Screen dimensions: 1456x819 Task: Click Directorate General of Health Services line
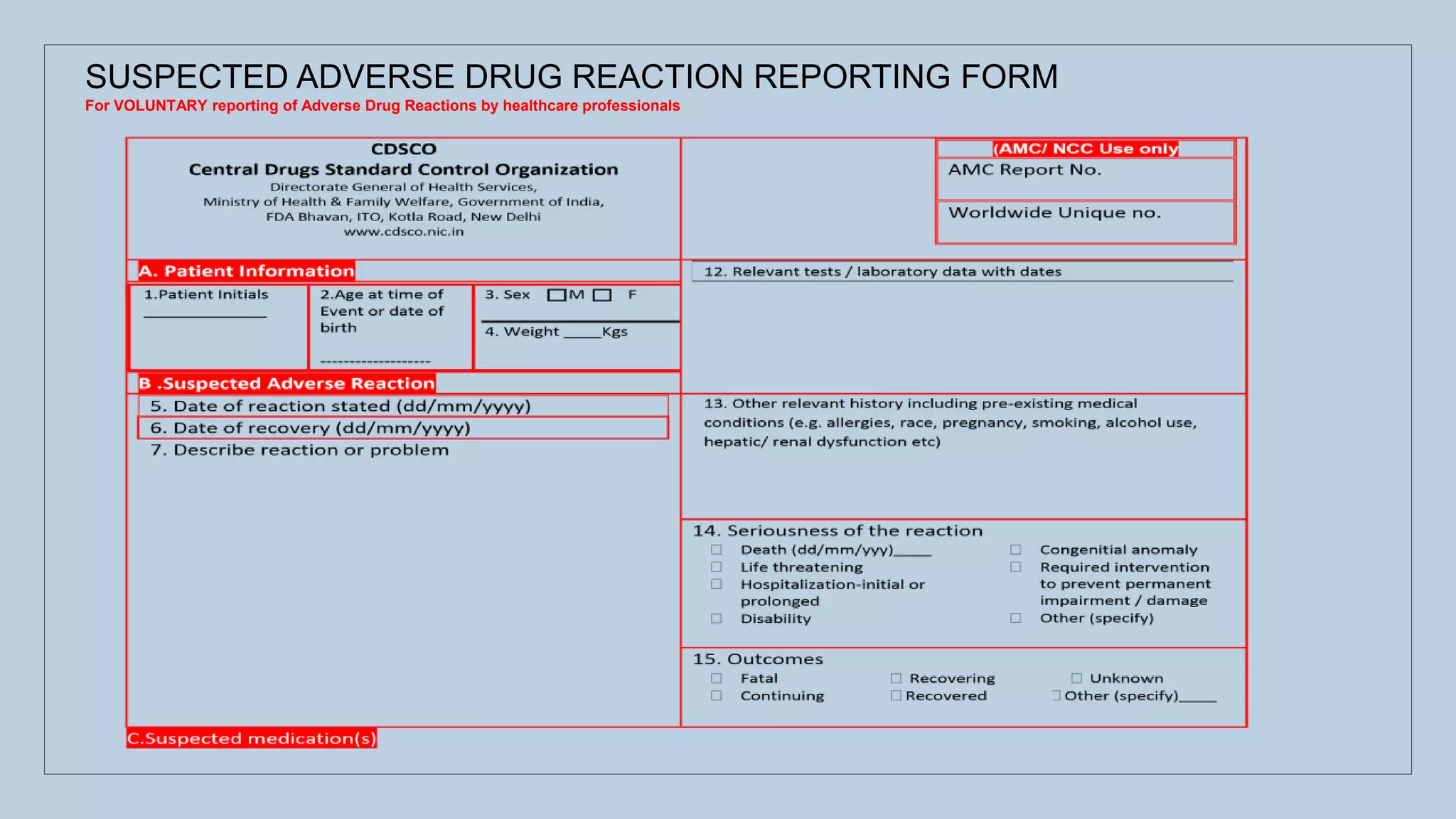(403, 187)
